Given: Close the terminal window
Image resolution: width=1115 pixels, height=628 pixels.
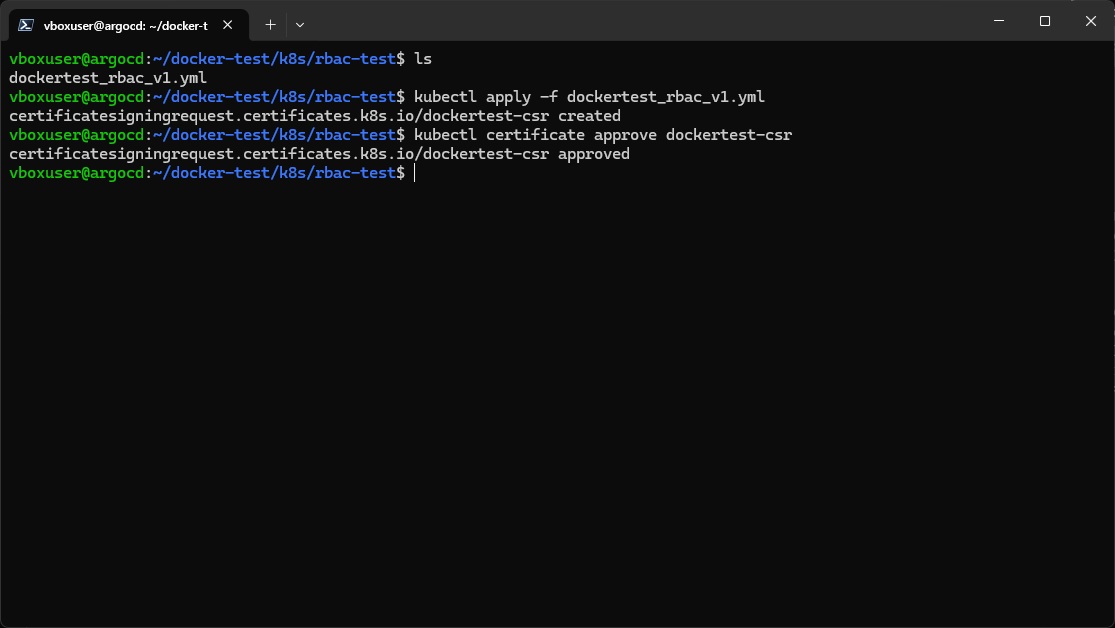Looking at the screenshot, I should pos(1091,21).
